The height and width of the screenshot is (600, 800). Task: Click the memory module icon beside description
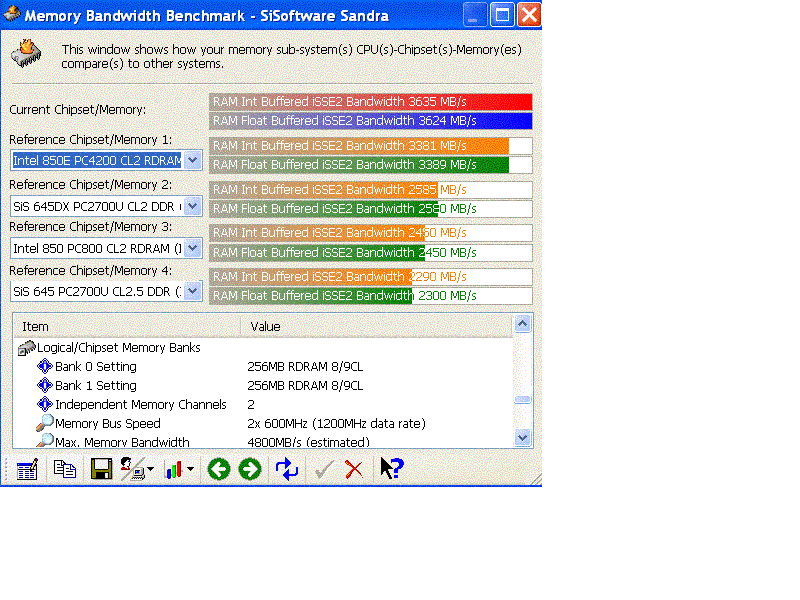[27, 54]
